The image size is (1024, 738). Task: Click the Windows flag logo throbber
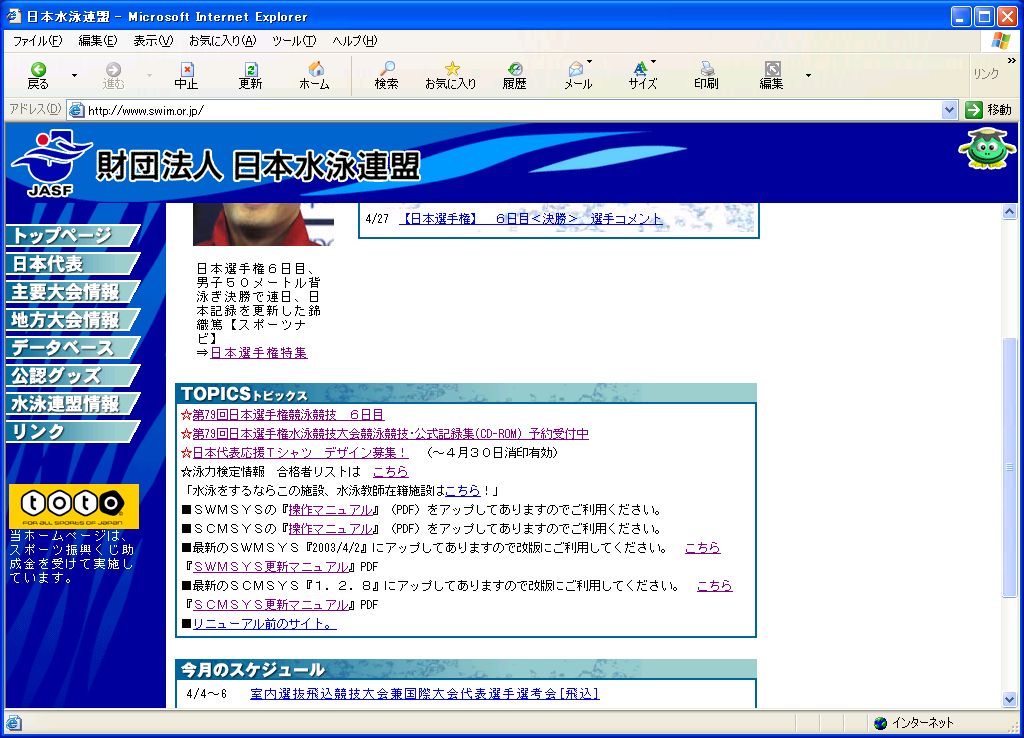(1000, 40)
